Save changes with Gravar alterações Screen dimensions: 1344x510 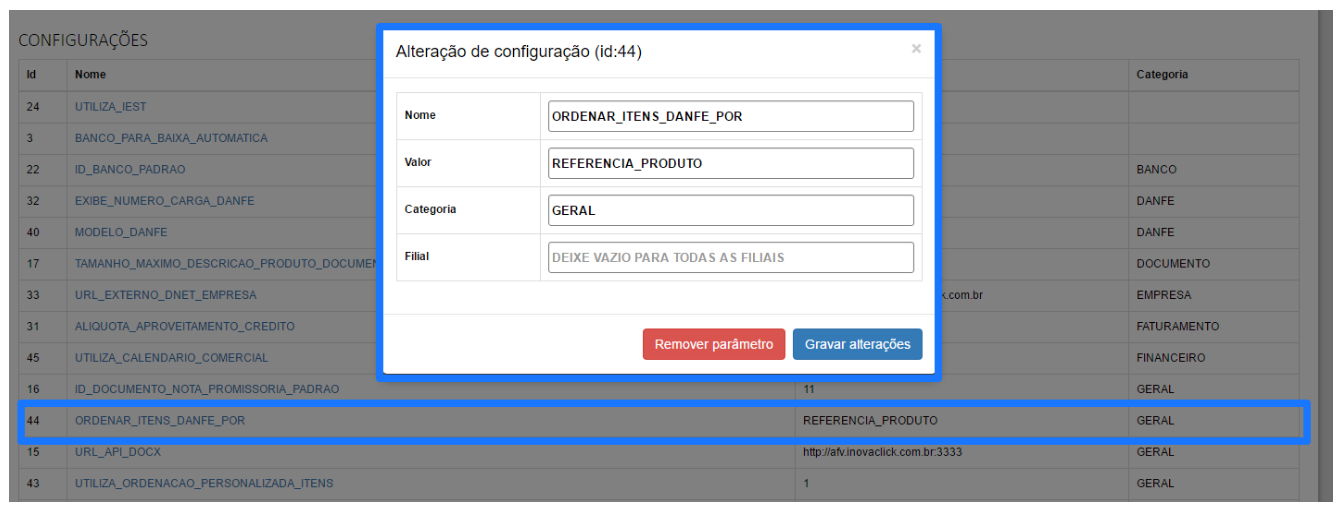(857, 344)
